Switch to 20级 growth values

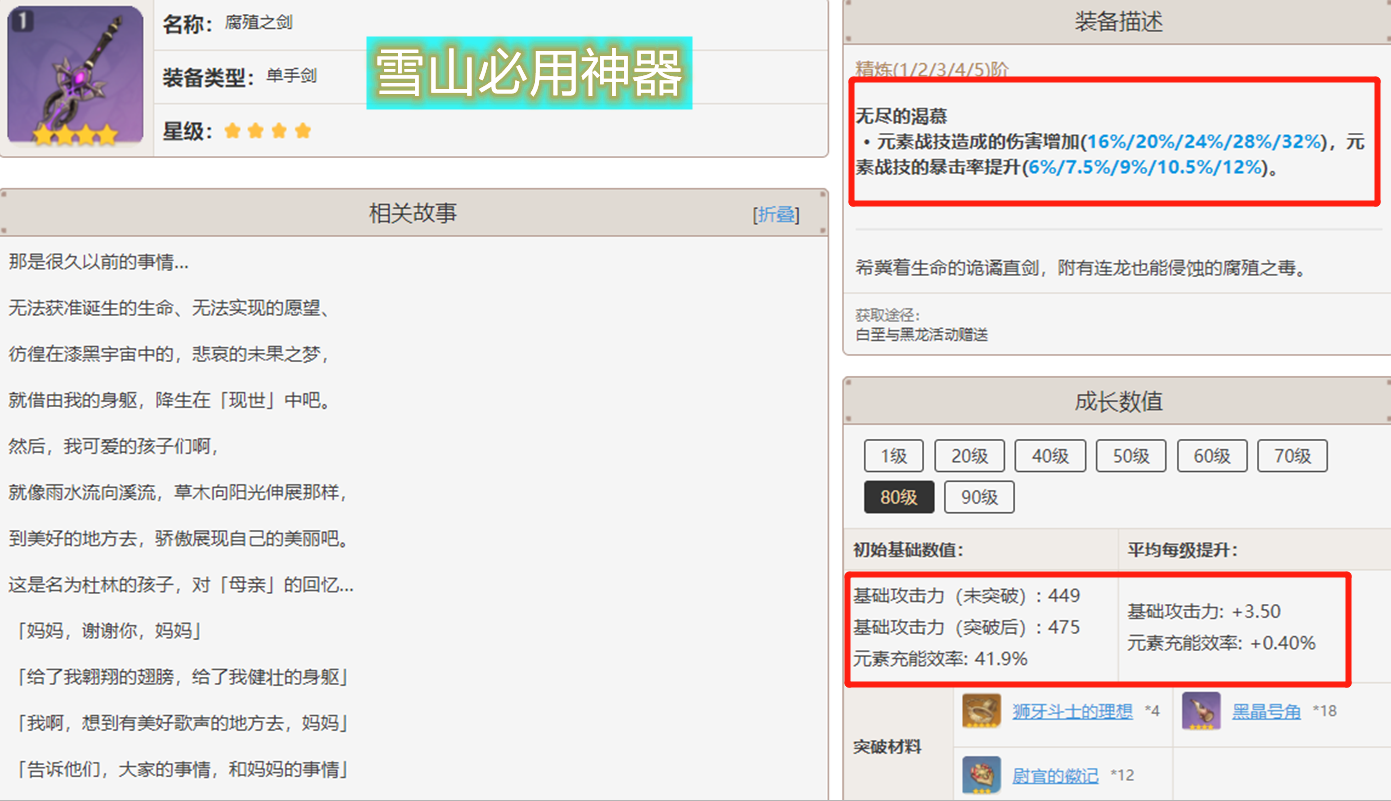(969, 456)
